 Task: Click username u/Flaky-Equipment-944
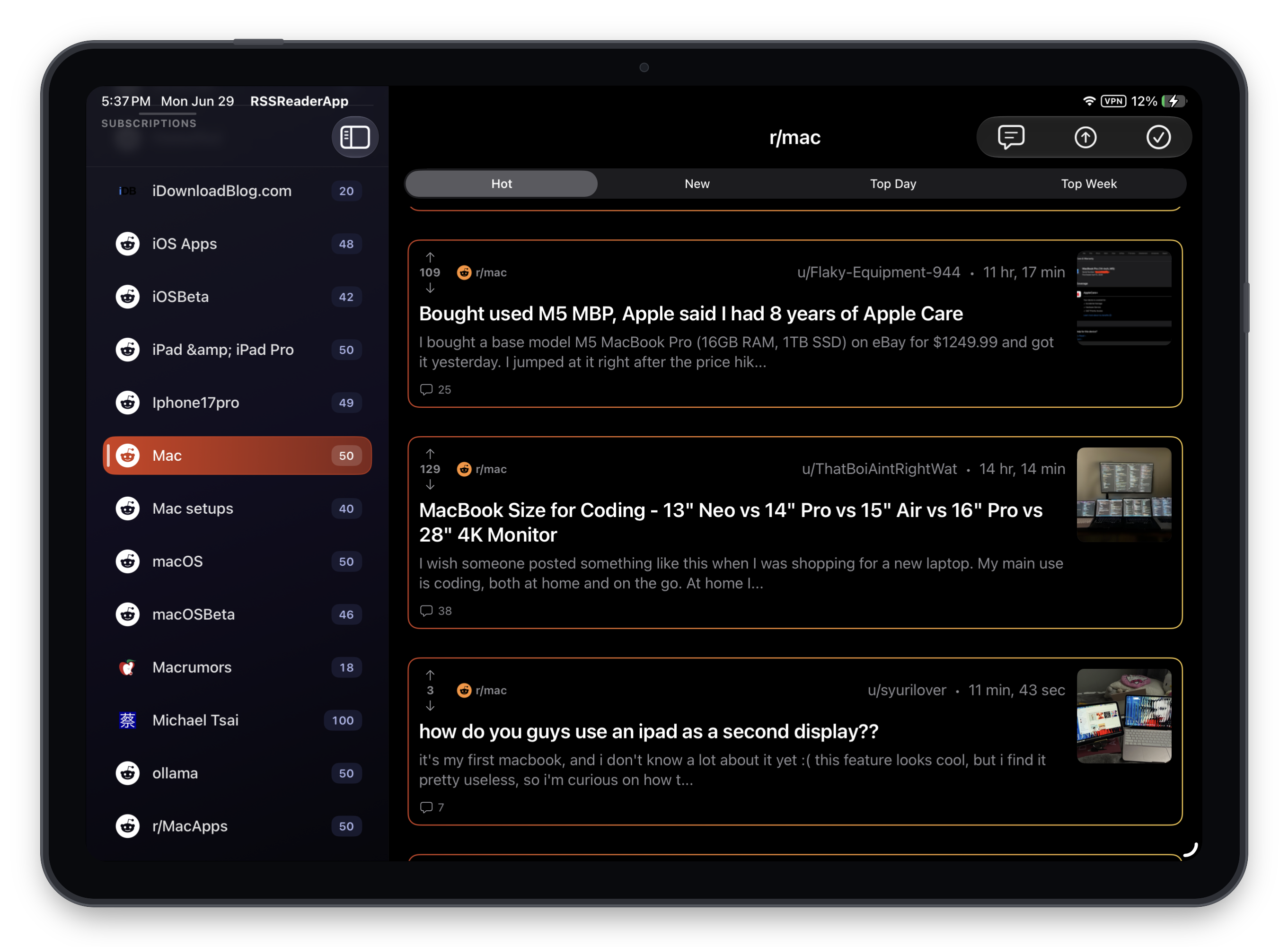point(878,272)
